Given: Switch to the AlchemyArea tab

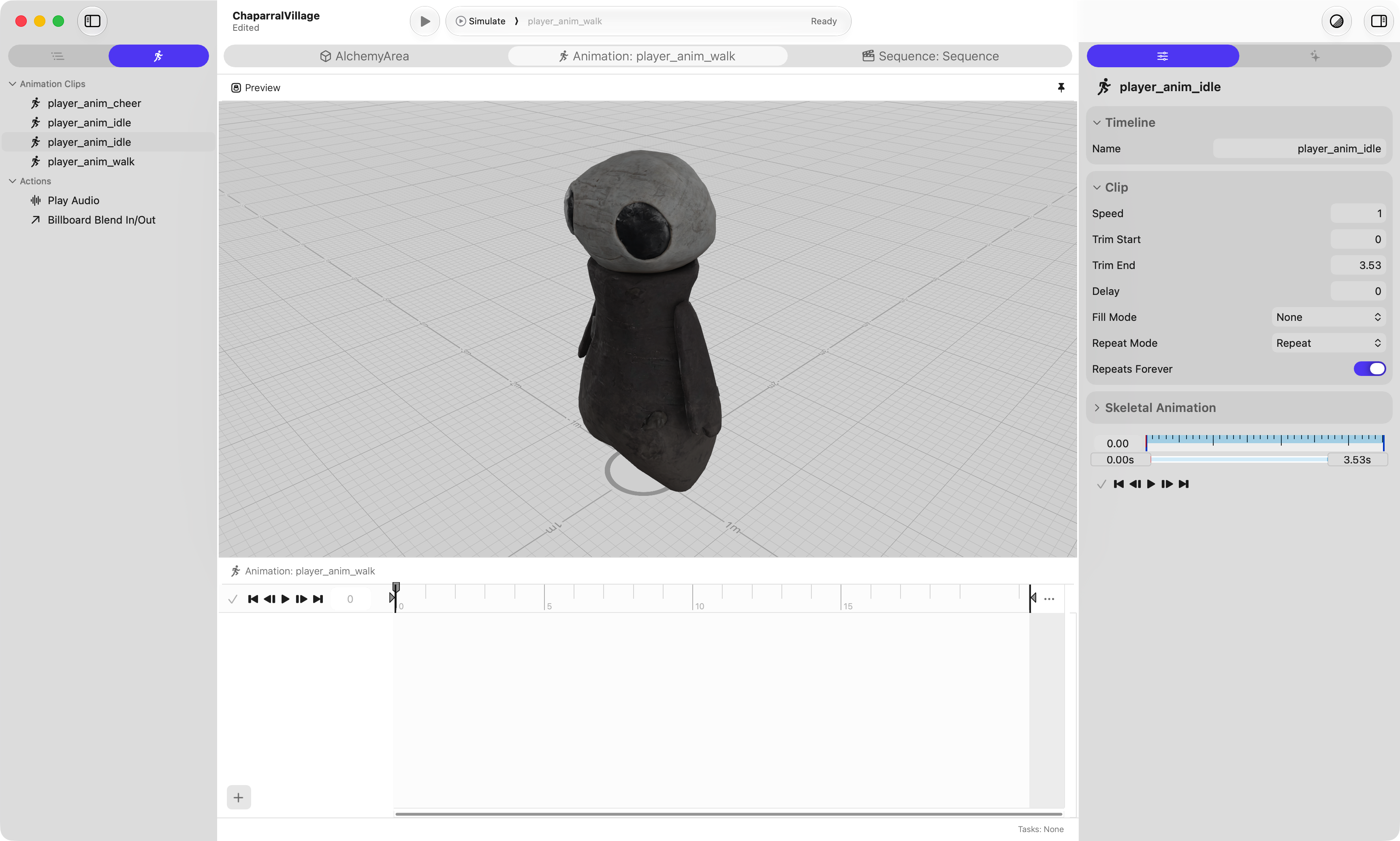Looking at the screenshot, I should pos(364,55).
